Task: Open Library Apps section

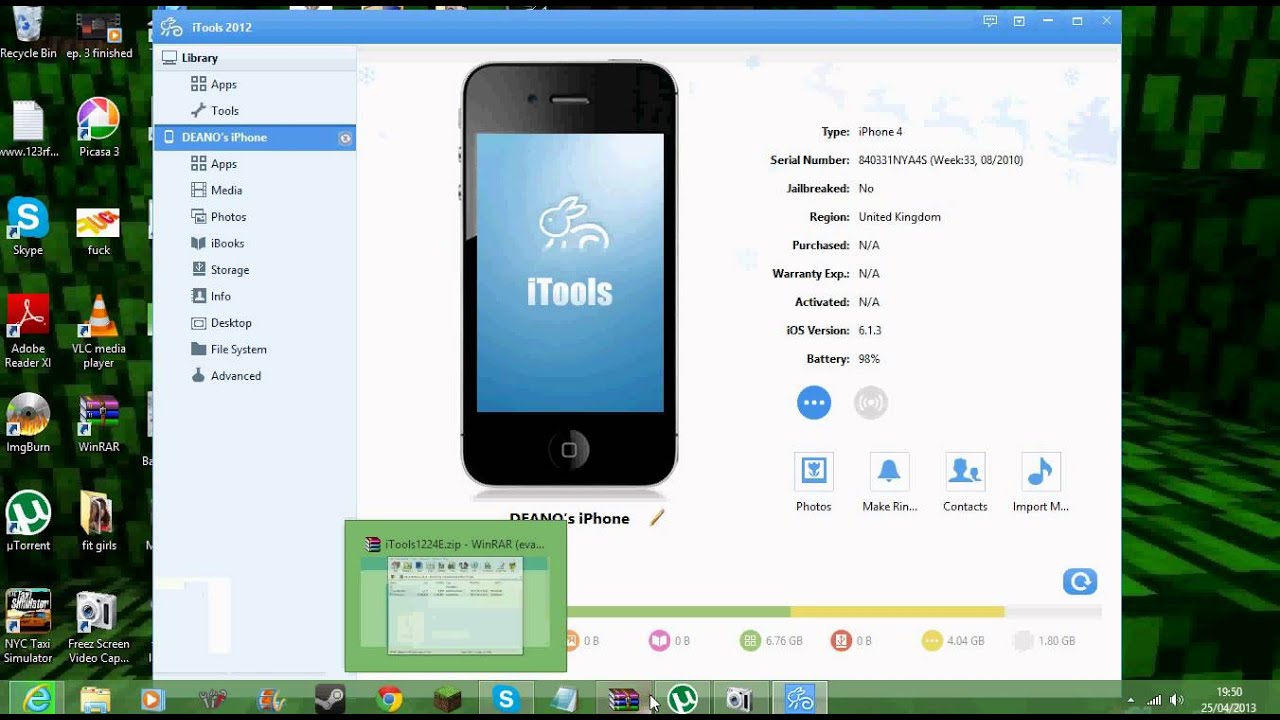Action: pyautogui.click(x=224, y=85)
